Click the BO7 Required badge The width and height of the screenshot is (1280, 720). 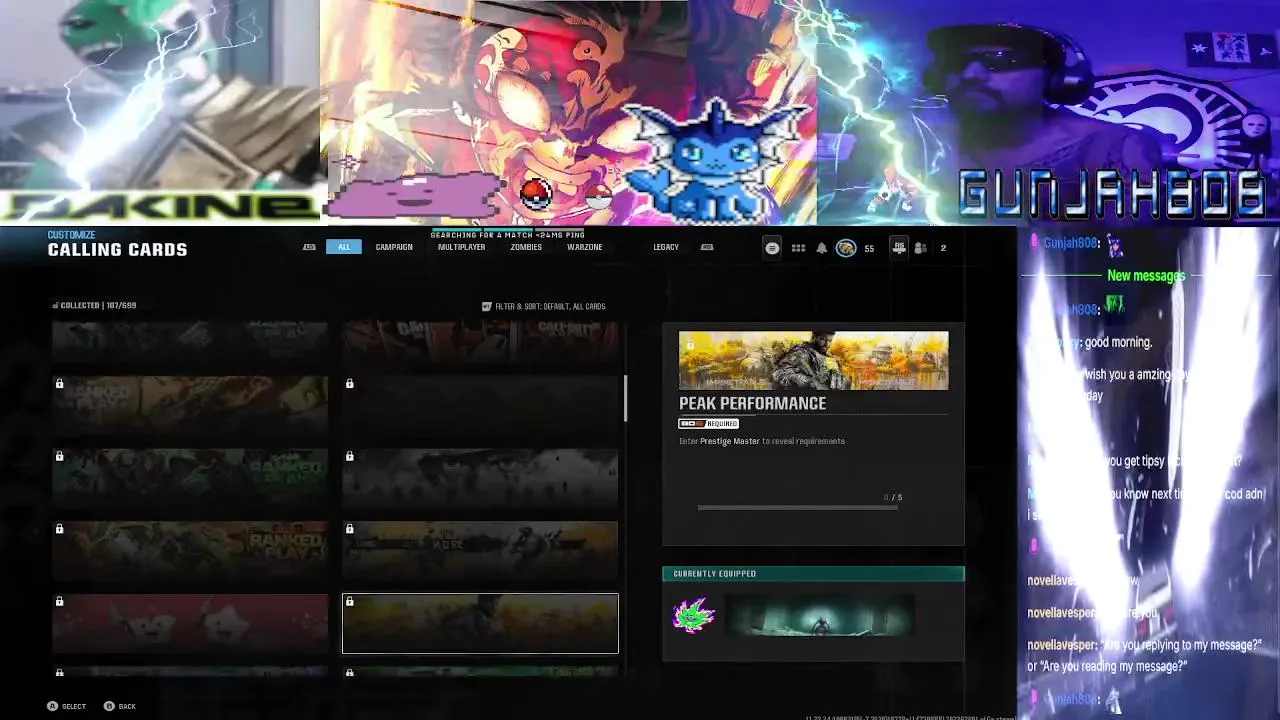(x=709, y=424)
